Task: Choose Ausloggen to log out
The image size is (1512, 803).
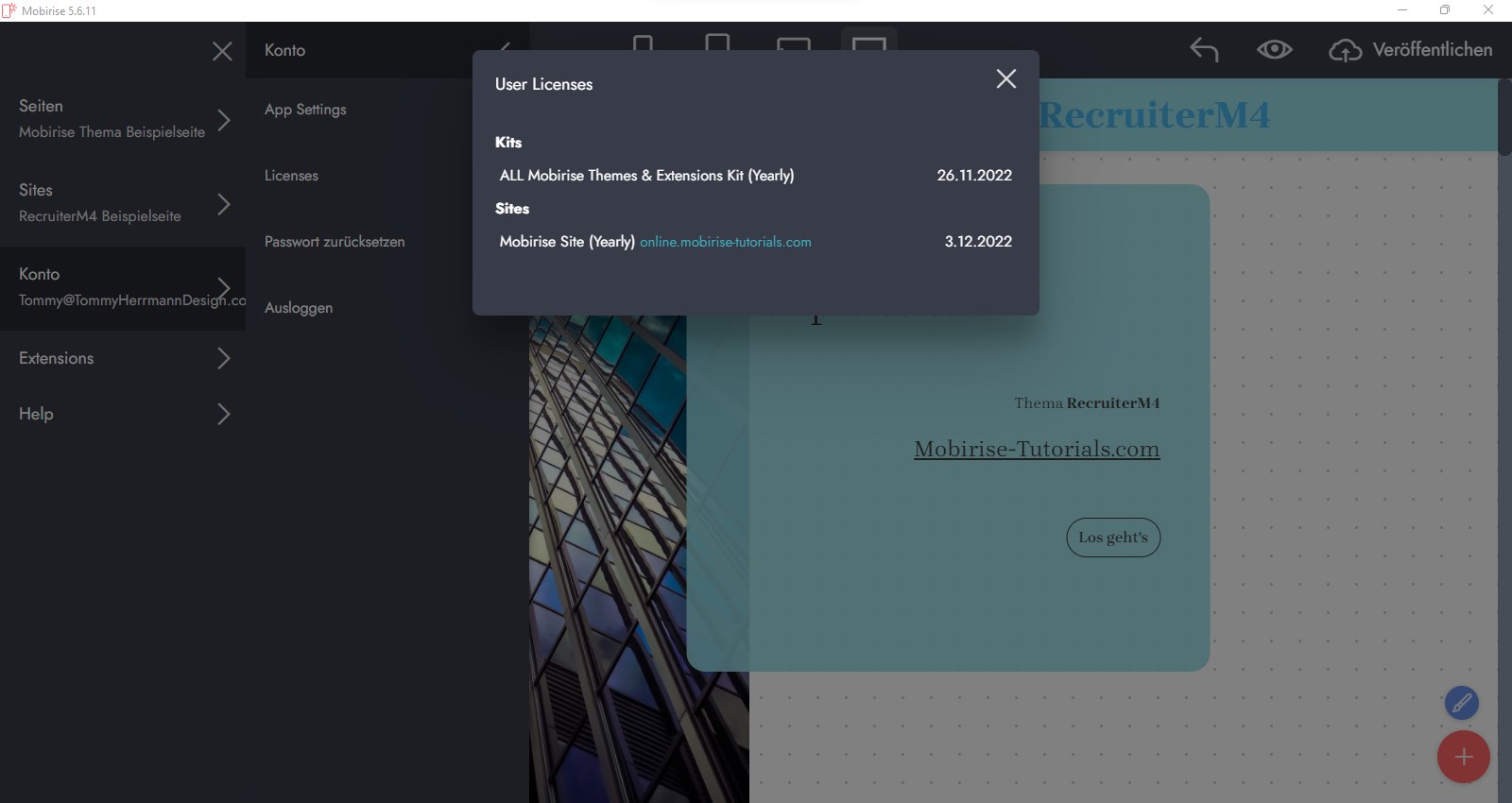Action: click(299, 308)
